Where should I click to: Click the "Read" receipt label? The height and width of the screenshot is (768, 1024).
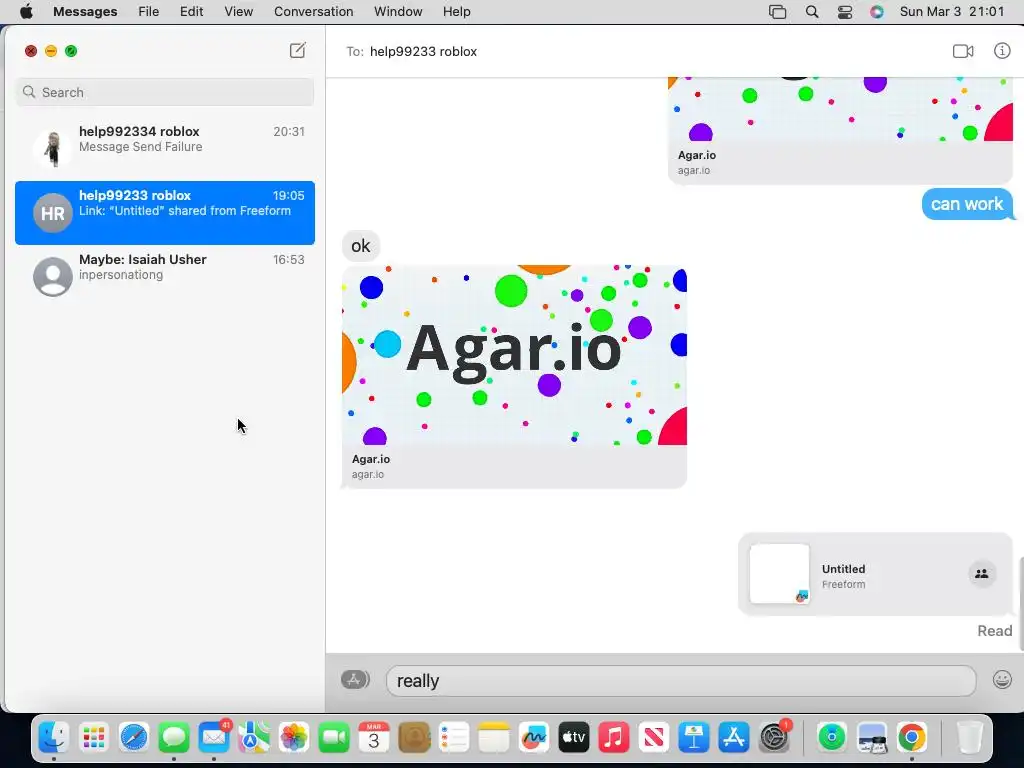click(x=994, y=631)
